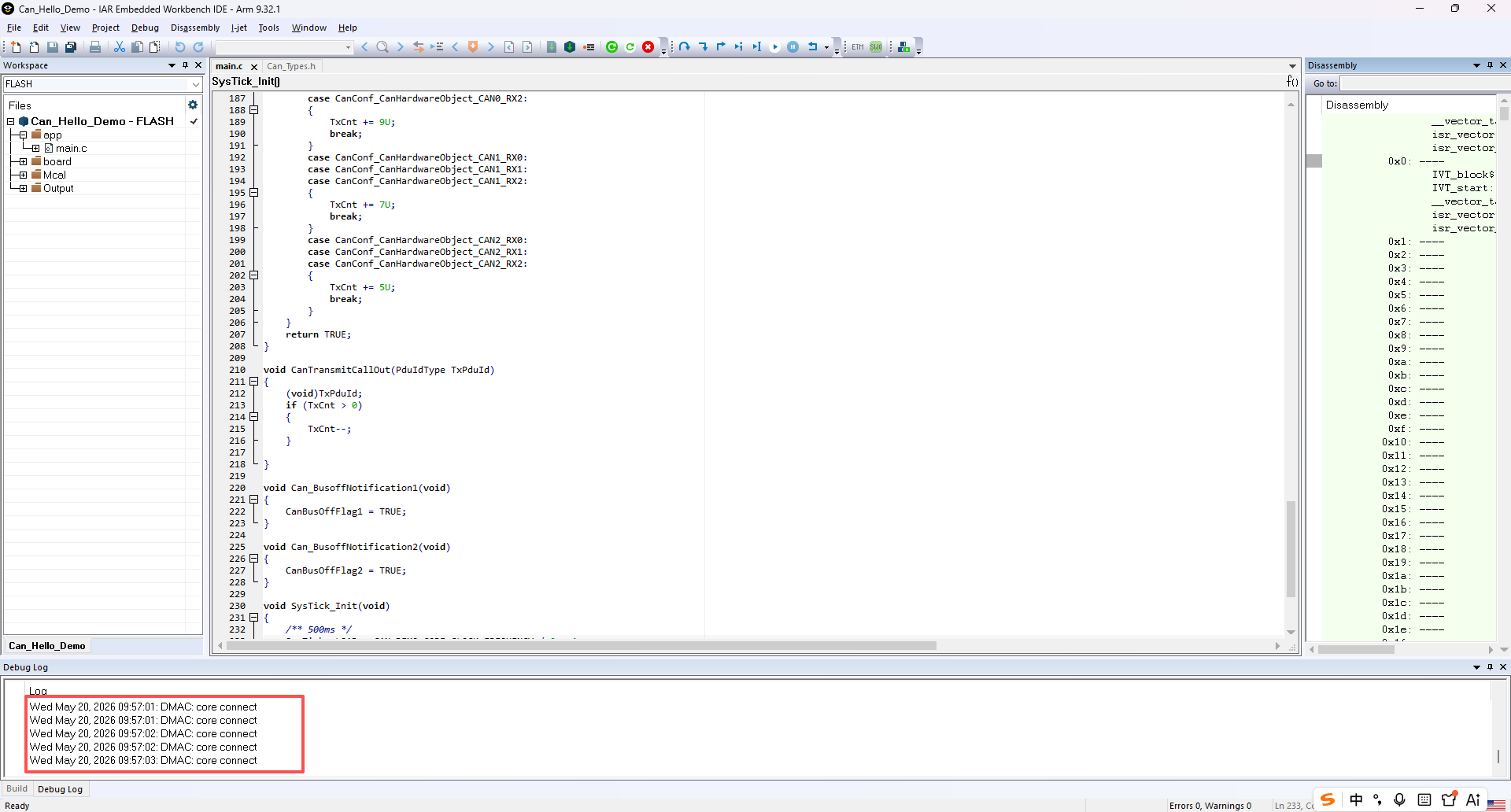Open the Debug Log panel menu arrow
Screen dimensions: 1511x812
pyautogui.click(x=1476, y=667)
